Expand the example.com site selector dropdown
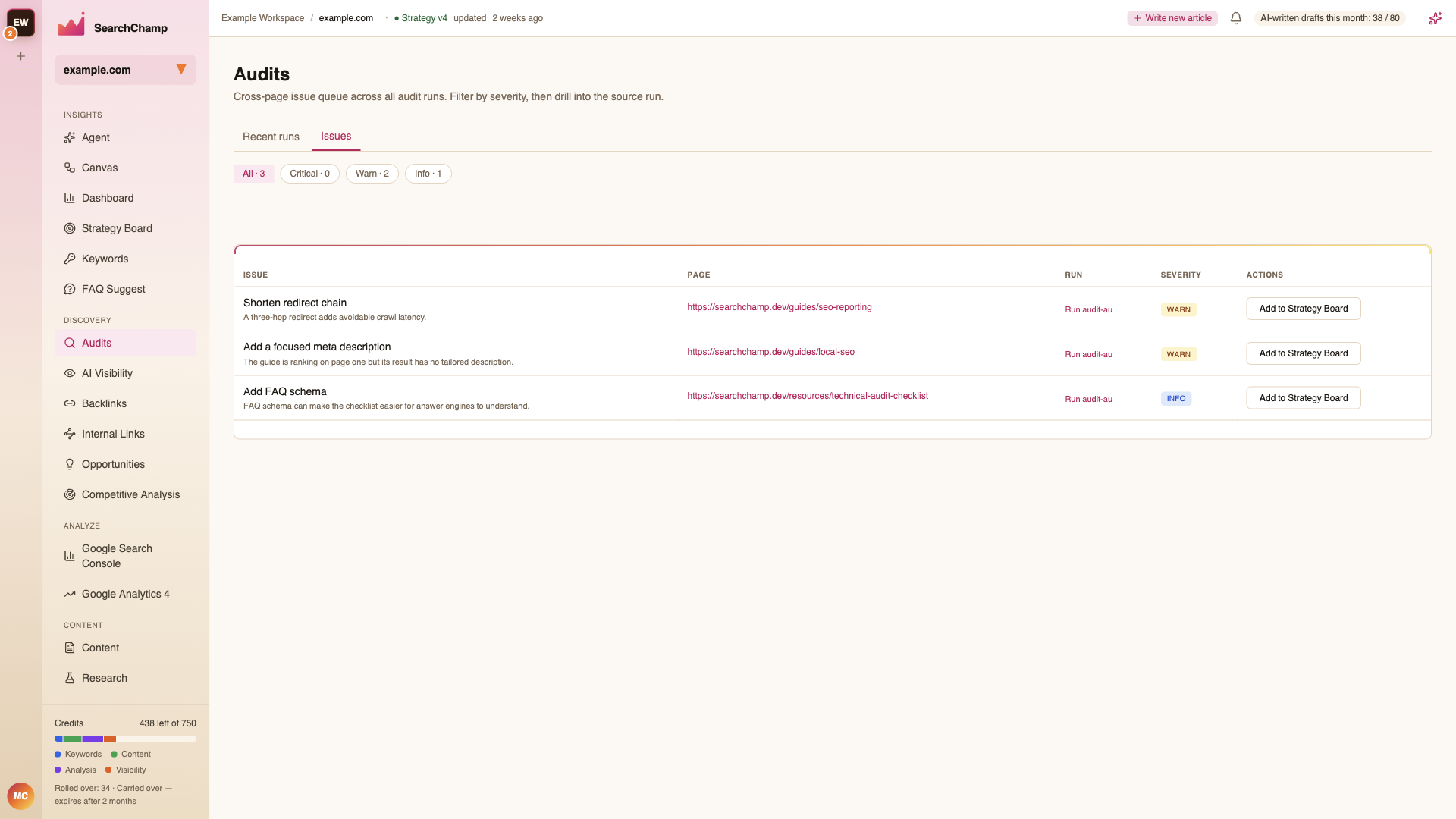Viewport: 1456px width, 819px height. tap(125, 70)
